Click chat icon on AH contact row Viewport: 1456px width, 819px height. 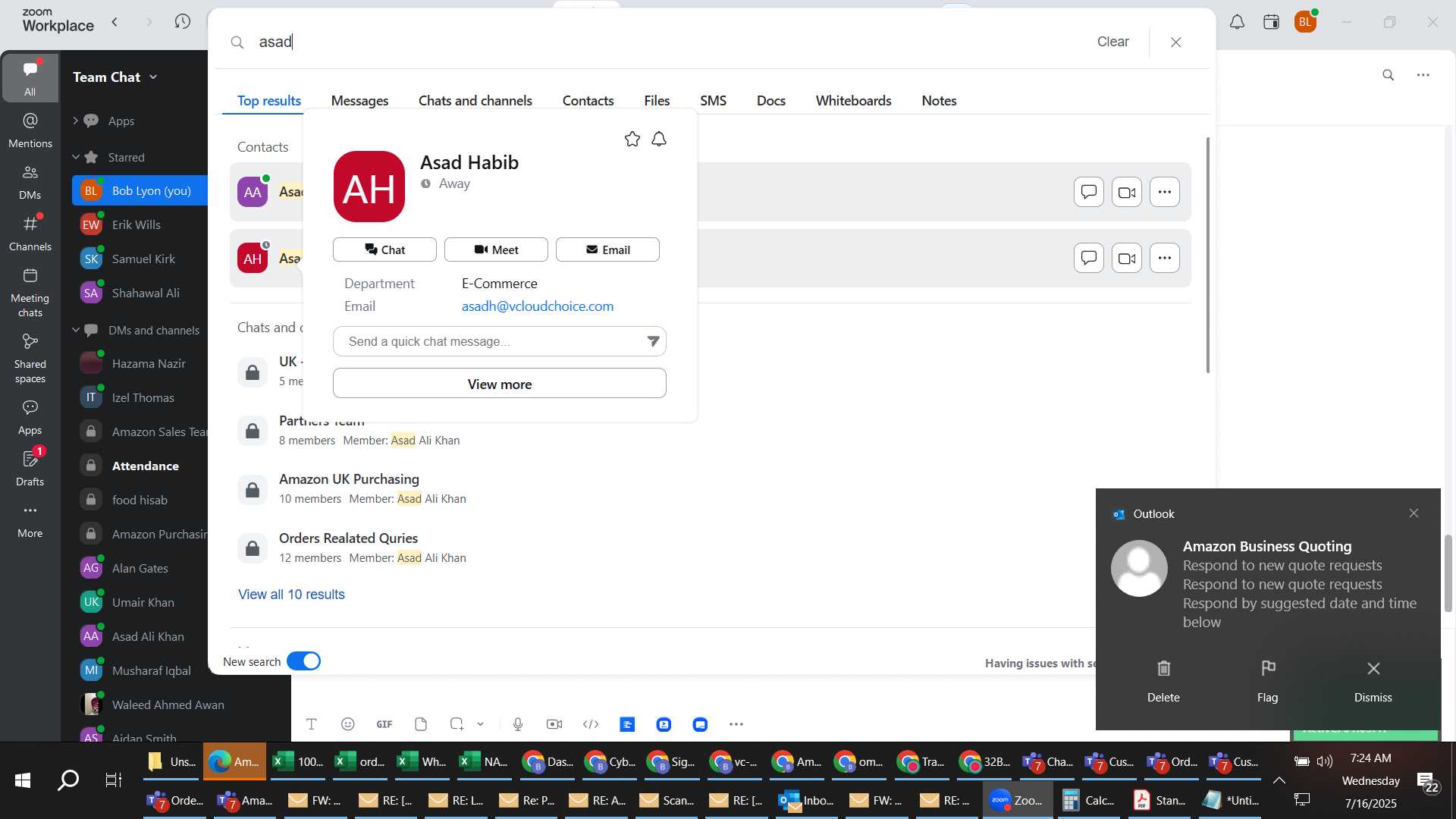[1089, 258]
